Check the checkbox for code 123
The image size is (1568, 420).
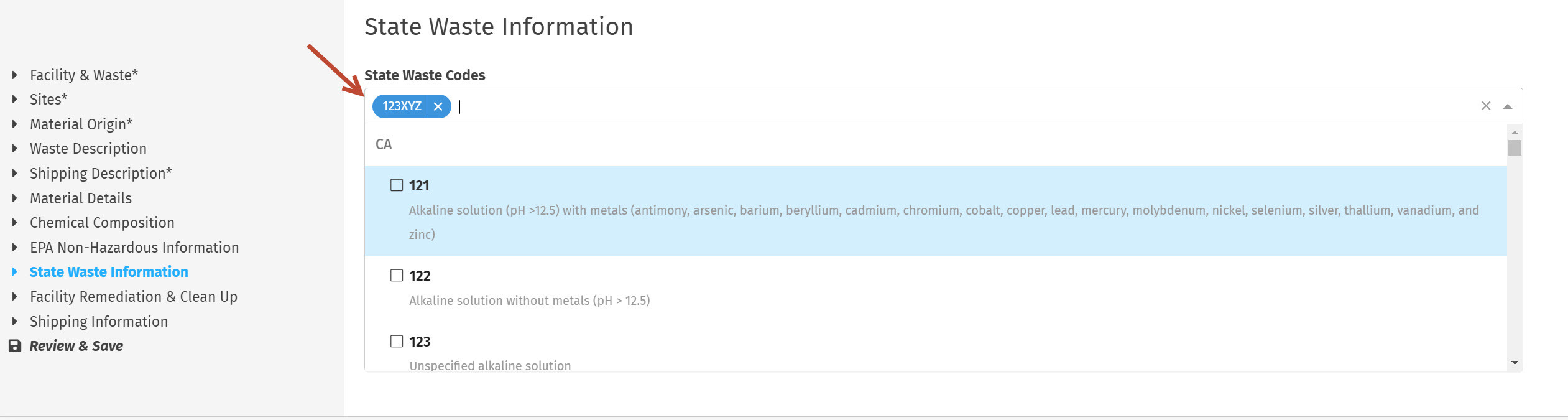click(x=396, y=341)
